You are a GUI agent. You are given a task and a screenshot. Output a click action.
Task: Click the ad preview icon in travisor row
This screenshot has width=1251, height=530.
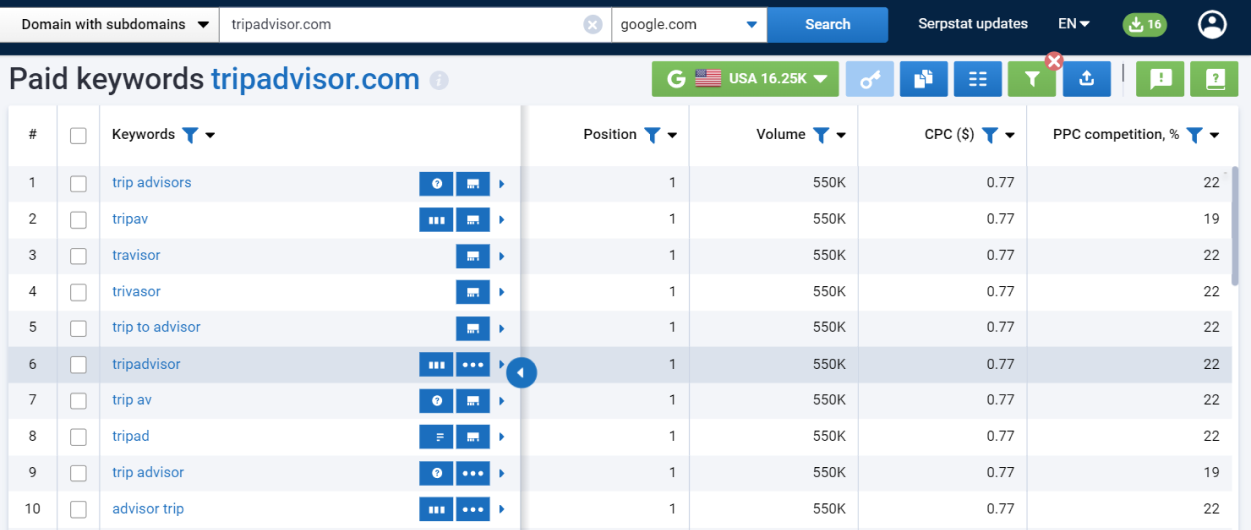pos(473,256)
